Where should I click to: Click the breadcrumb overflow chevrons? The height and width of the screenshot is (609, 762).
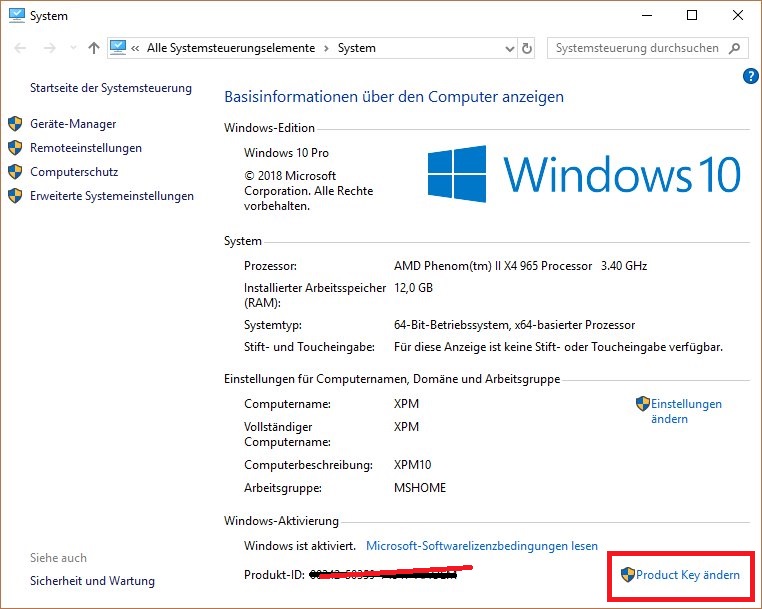(x=135, y=48)
